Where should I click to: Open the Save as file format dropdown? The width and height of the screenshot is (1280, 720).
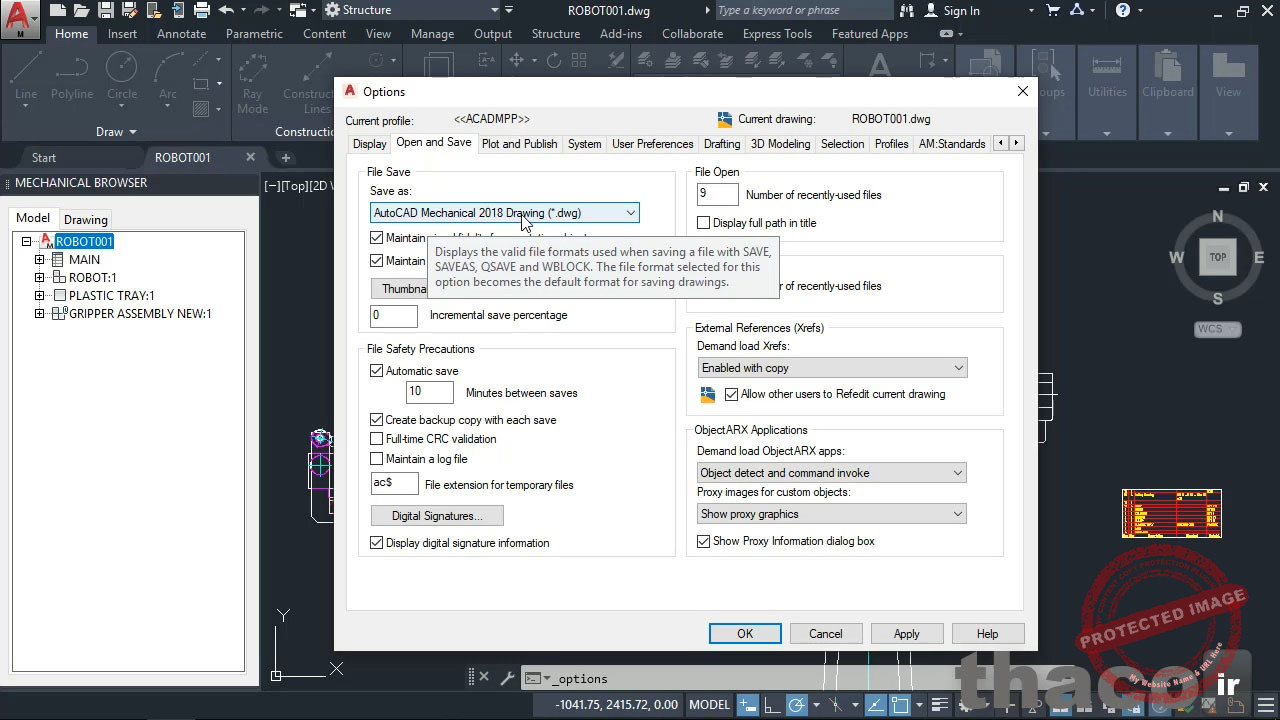click(630, 212)
